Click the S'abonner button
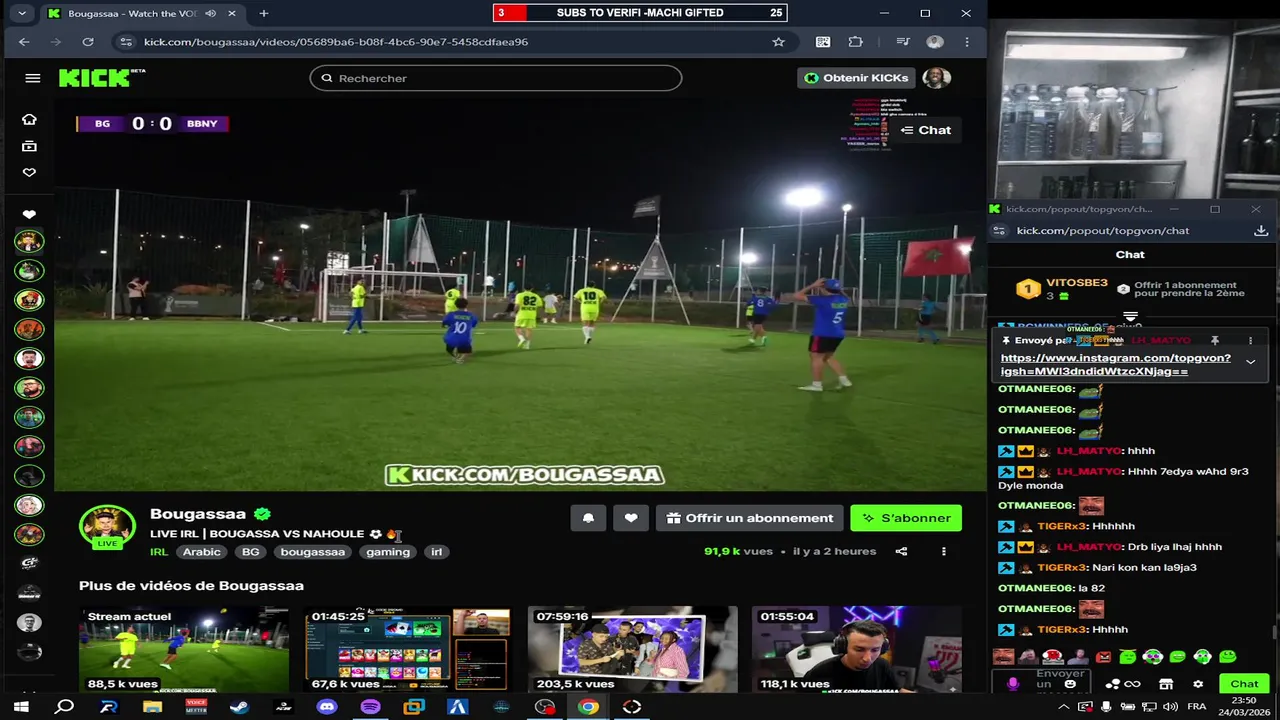Viewport: 1280px width, 720px height. tap(906, 518)
